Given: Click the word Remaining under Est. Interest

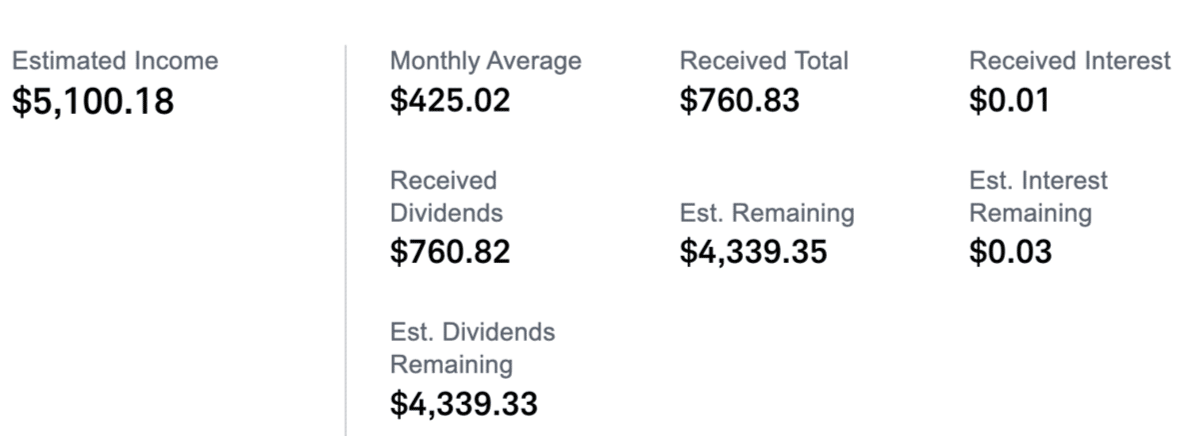Looking at the screenshot, I should pyautogui.click(x=1030, y=213).
